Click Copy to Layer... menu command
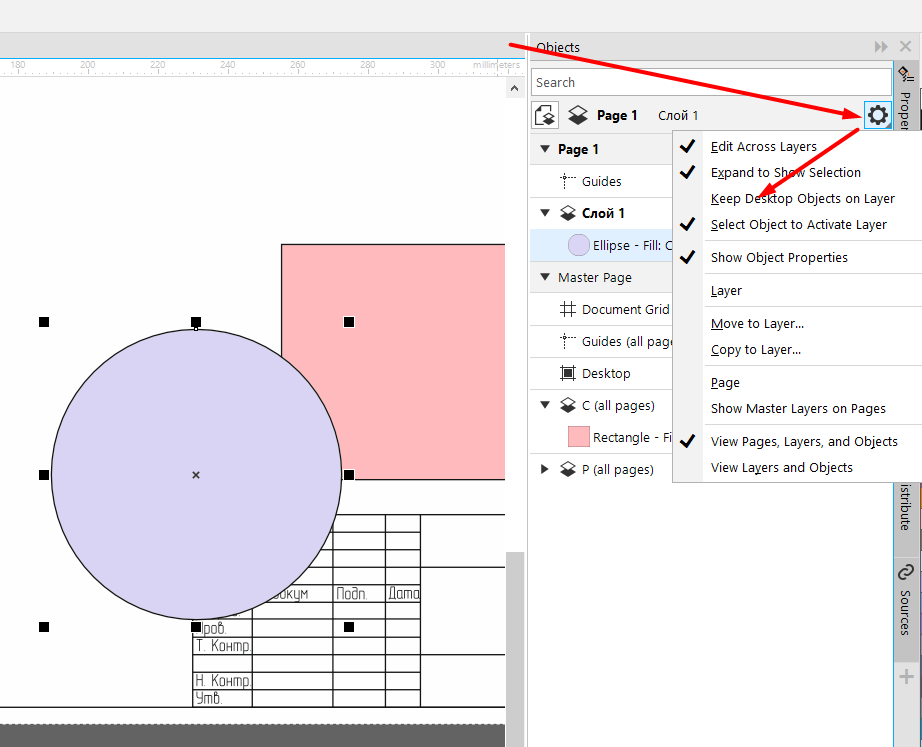The height and width of the screenshot is (747, 922). [x=755, y=349]
